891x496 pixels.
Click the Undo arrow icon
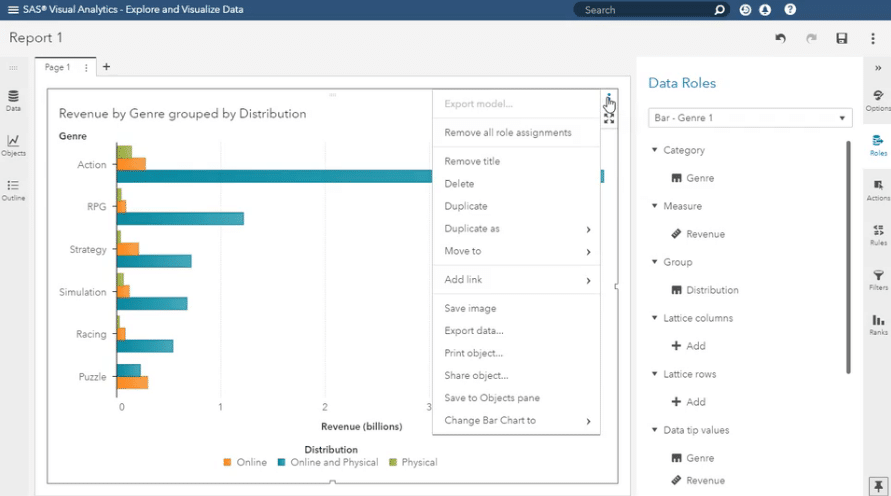780,38
